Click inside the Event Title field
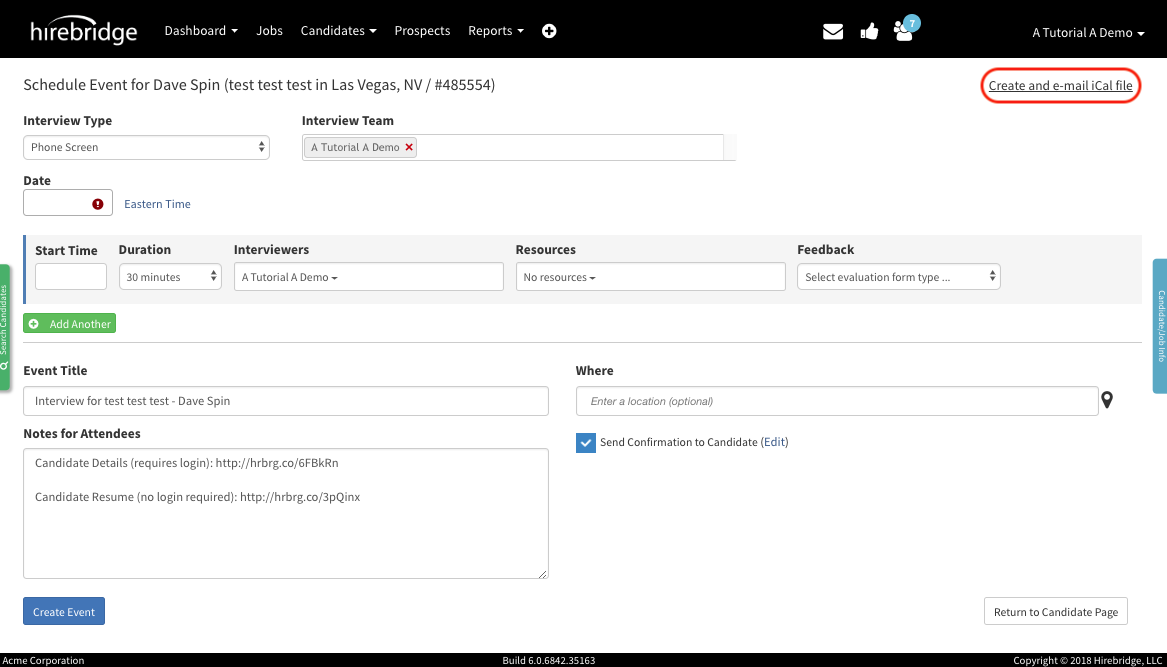This screenshot has width=1167, height=667. [x=285, y=400]
